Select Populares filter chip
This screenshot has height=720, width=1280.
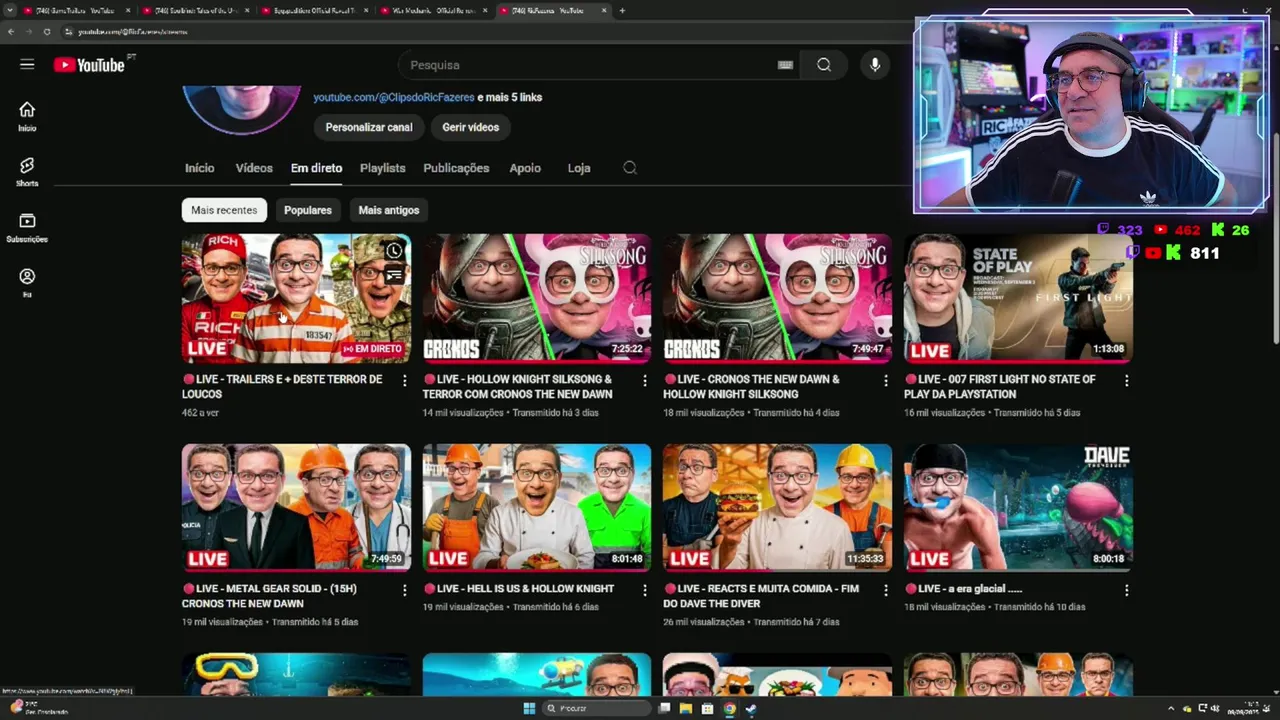point(308,210)
